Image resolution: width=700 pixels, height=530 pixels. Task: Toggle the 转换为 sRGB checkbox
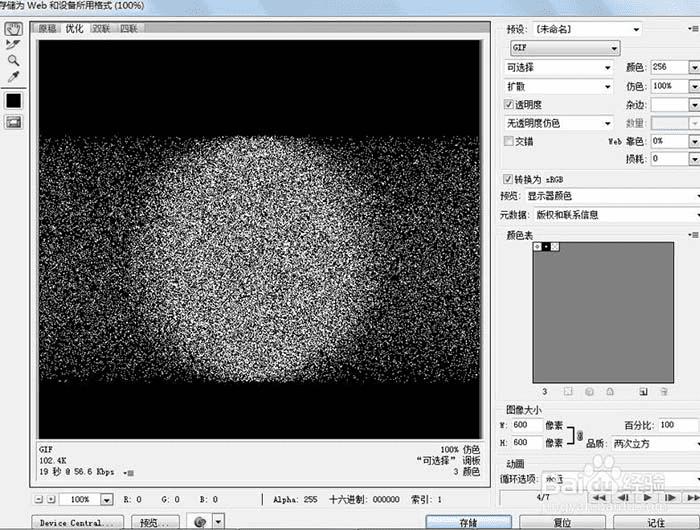point(508,179)
